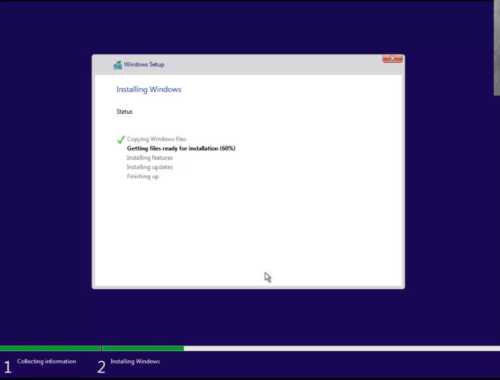Click the Collecting information stage label

pyautogui.click(x=46, y=361)
